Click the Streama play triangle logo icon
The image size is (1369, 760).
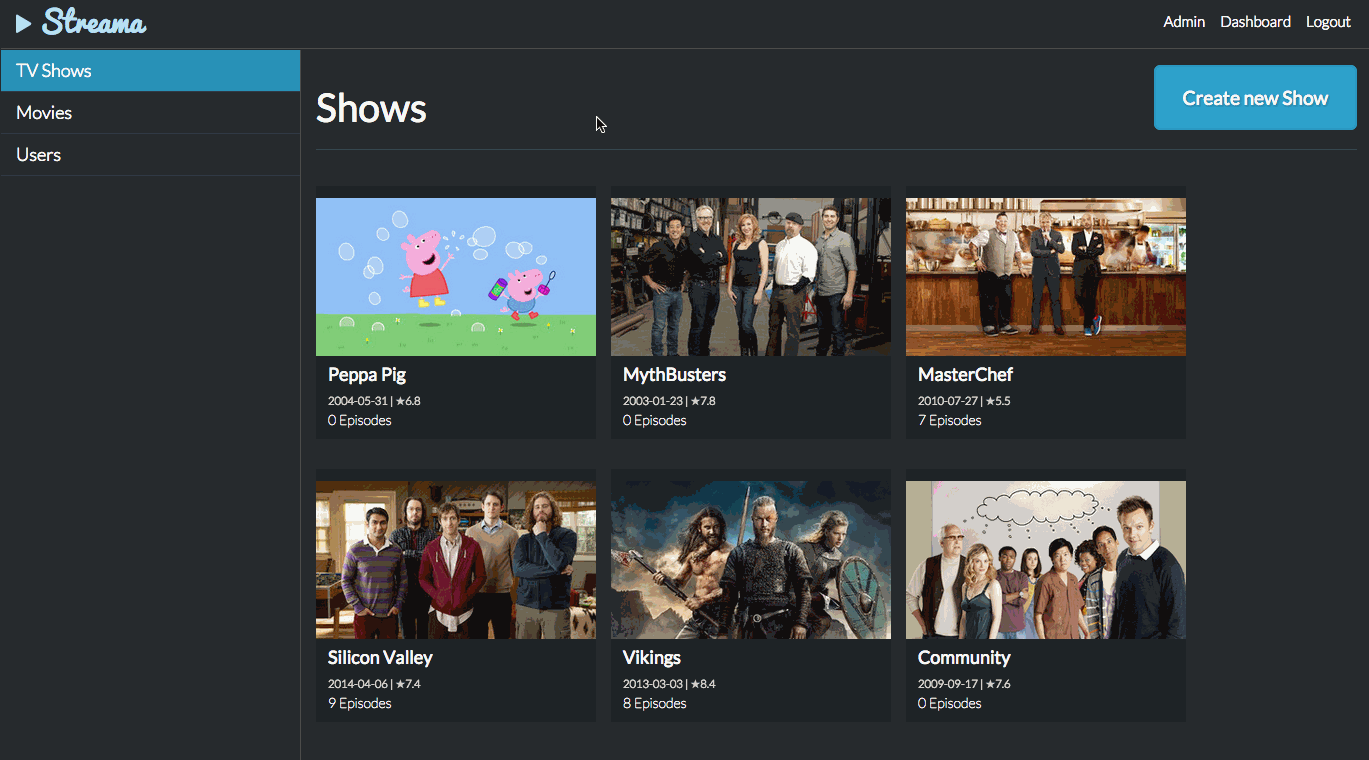click(x=24, y=22)
